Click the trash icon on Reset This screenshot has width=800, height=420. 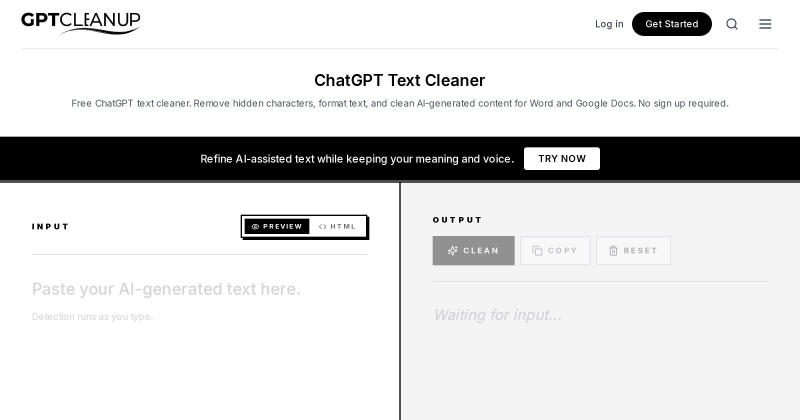[613, 251]
